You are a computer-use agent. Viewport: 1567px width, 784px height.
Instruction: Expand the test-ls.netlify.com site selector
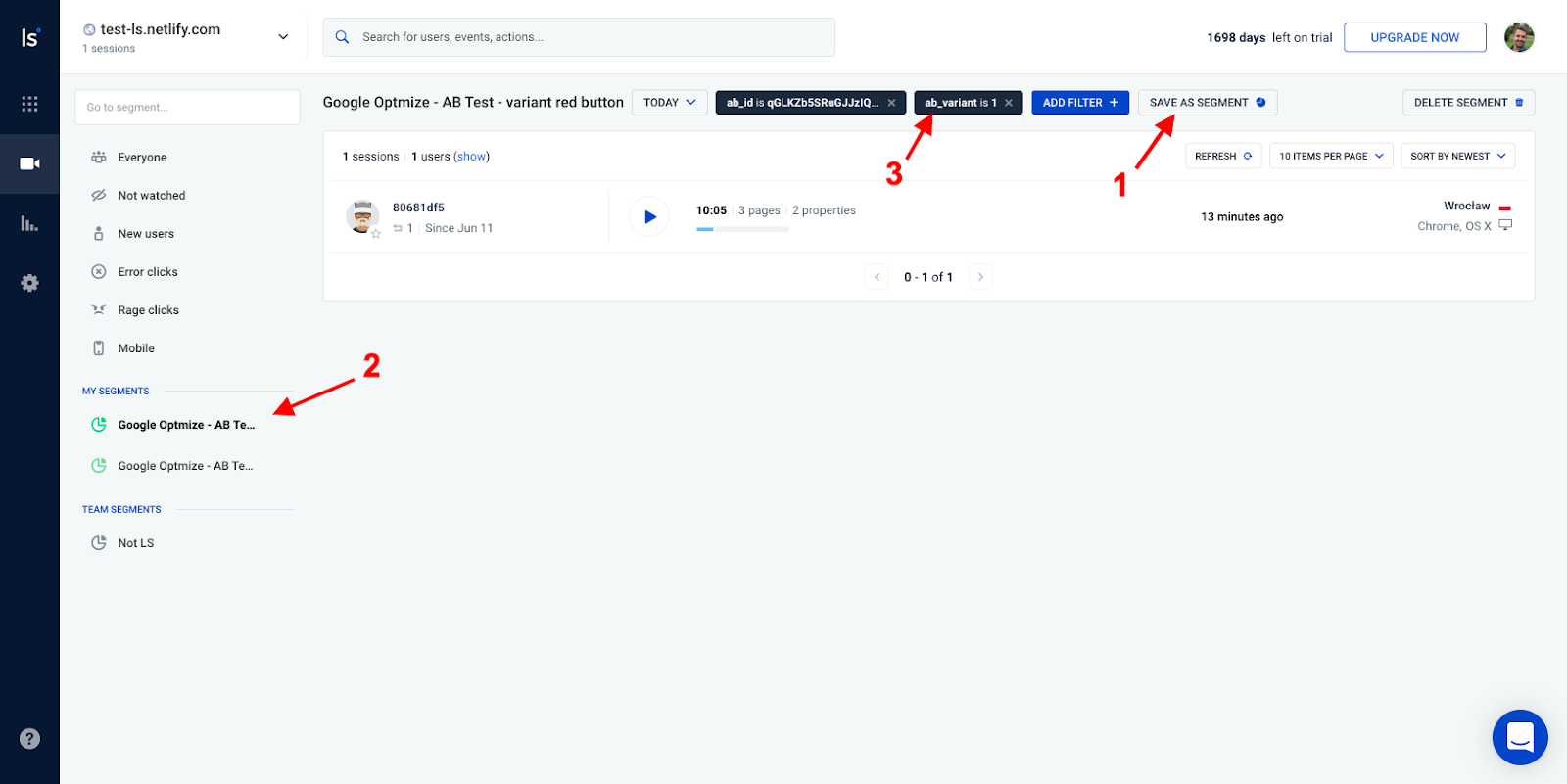[x=283, y=37]
